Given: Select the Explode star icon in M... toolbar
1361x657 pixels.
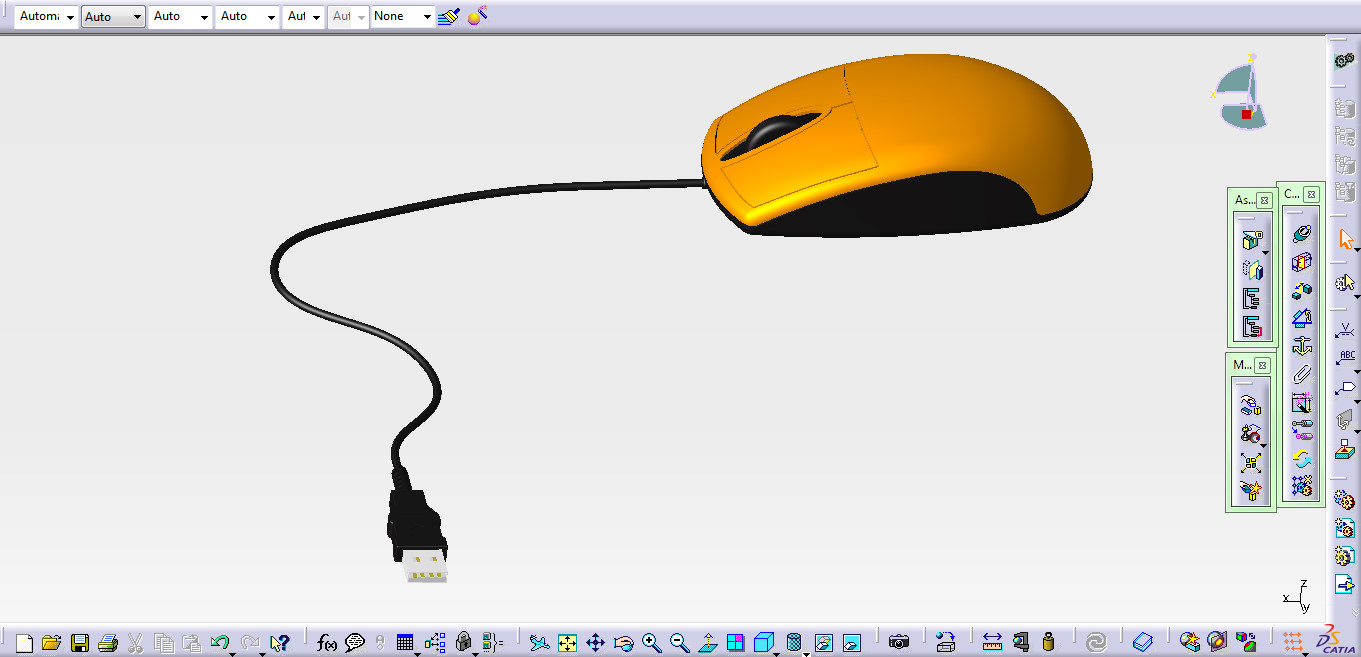Looking at the screenshot, I should coord(1250,489).
